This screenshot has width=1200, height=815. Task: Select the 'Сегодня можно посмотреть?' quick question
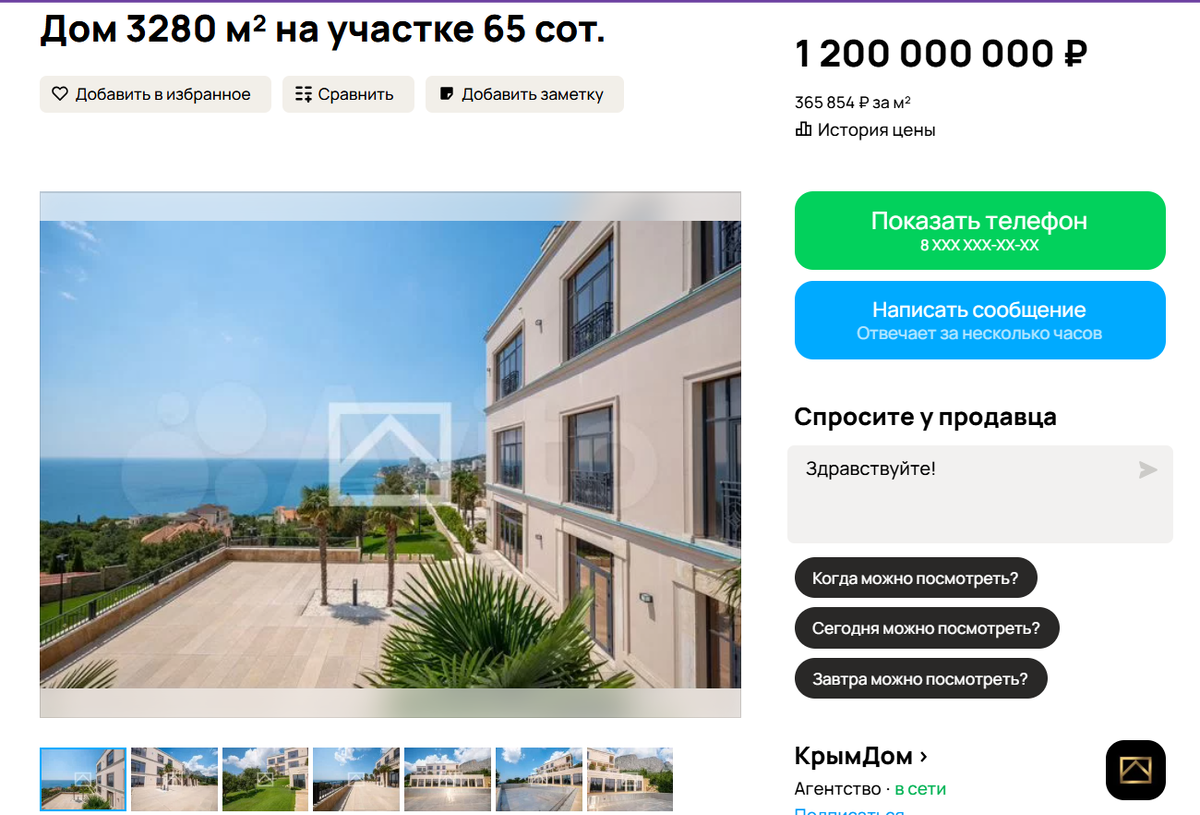pyautogui.click(x=926, y=628)
